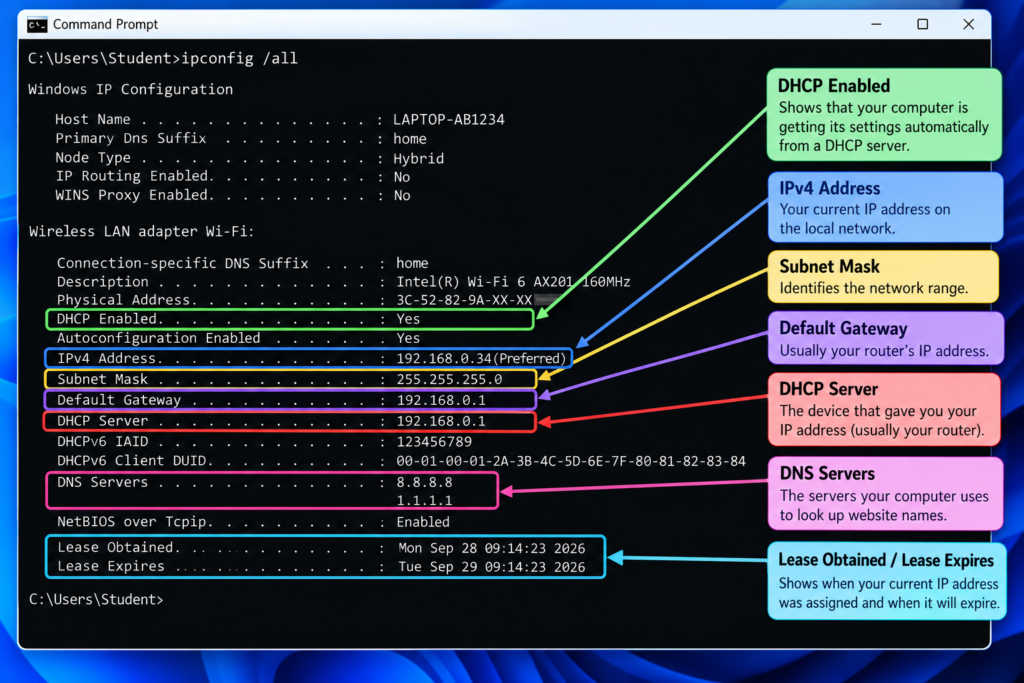Select the Host Name value LAPTOP-AB1234
This screenshot has height=683, width=1024.
pos(449,119)
